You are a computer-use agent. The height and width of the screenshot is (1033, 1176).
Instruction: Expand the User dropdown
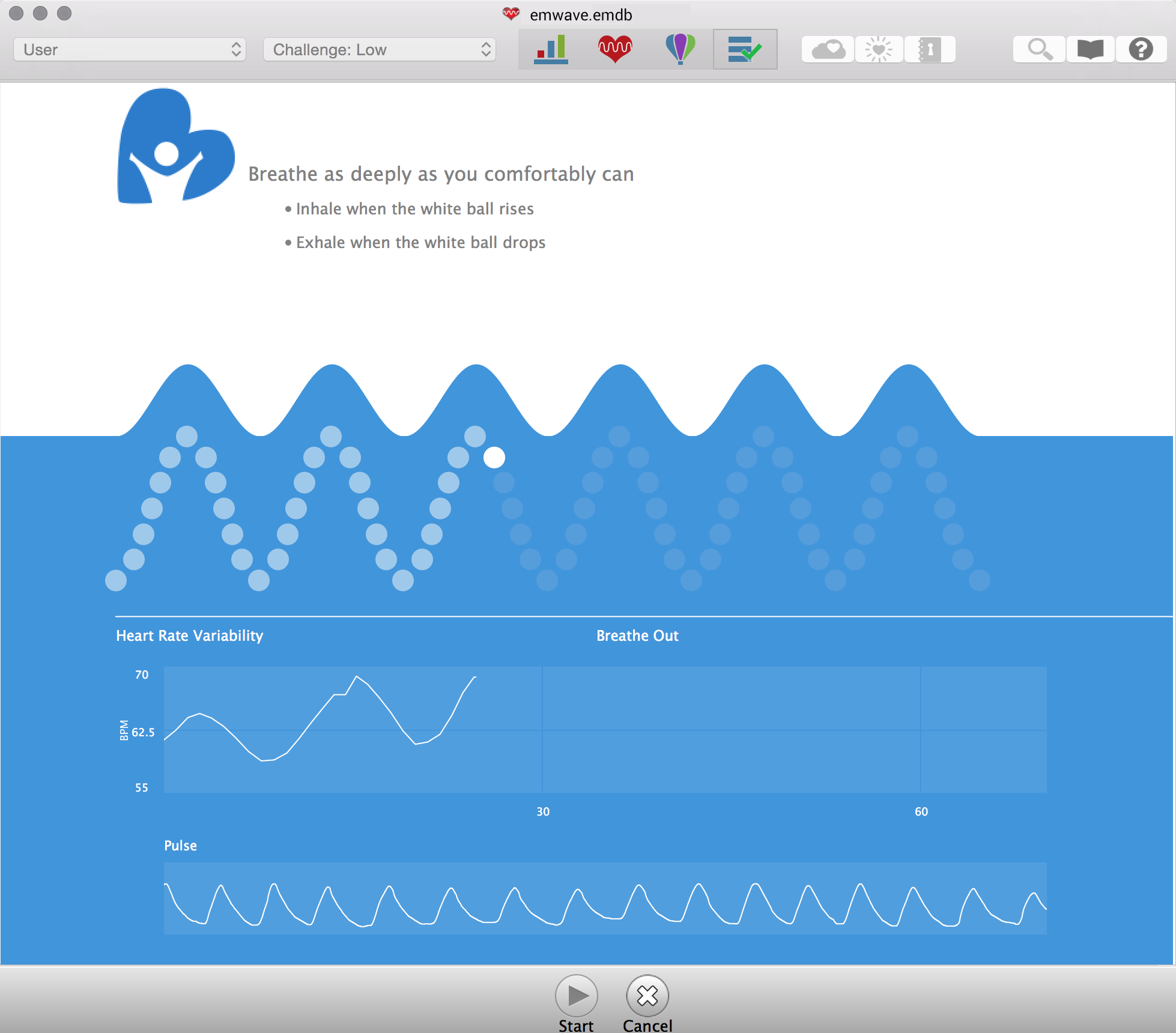coord(130,49)
